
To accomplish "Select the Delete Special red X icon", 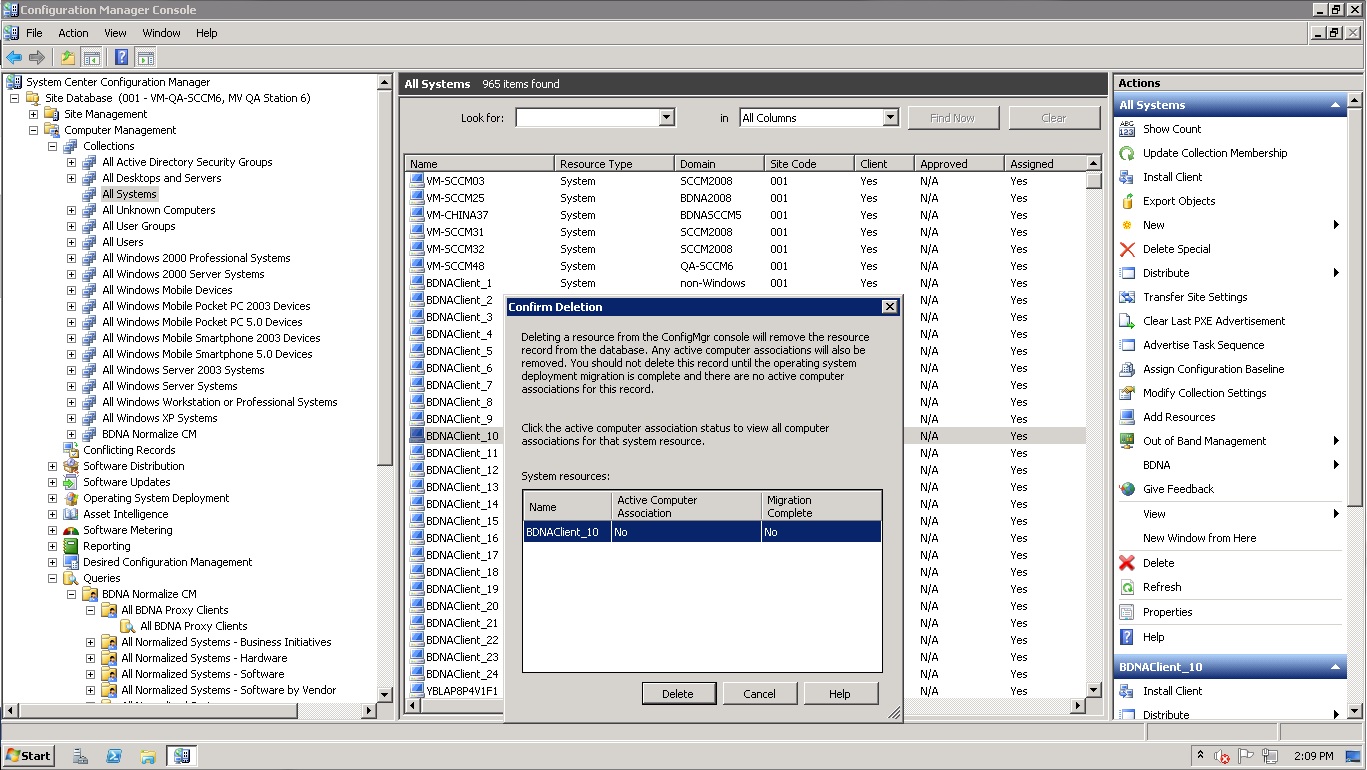I will [1127, 249].
